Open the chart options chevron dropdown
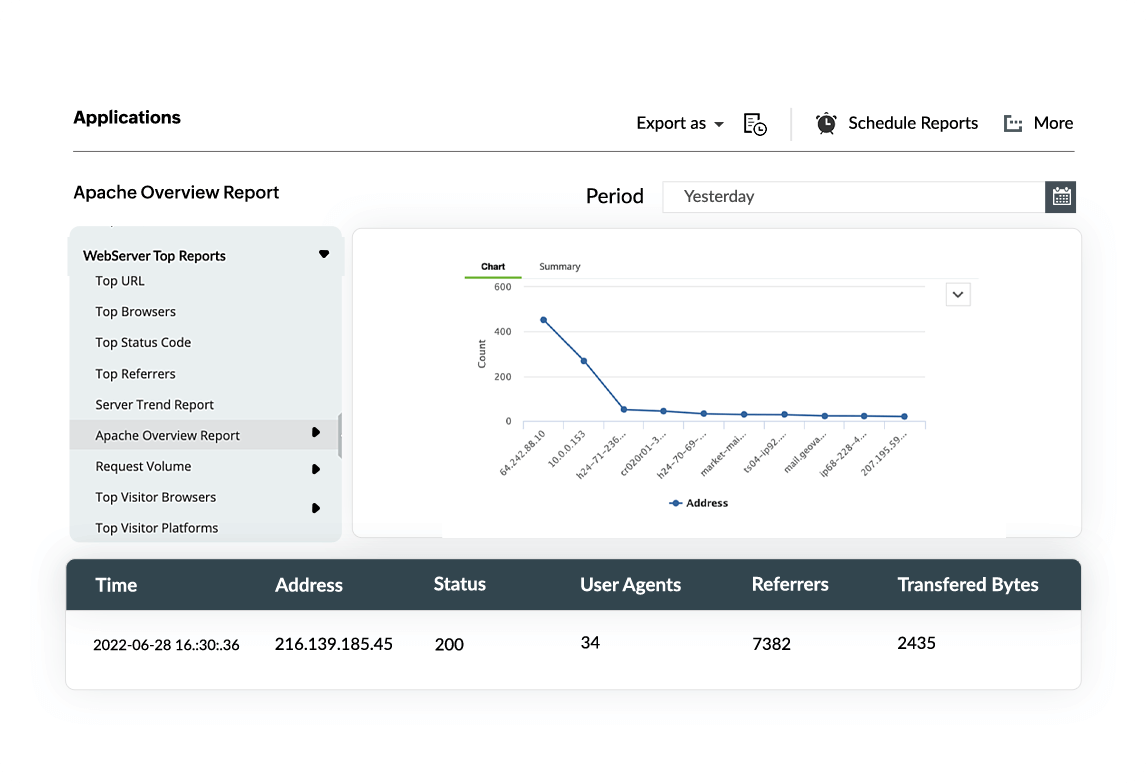Screen dimensions: 1146x783 [958, 294]
